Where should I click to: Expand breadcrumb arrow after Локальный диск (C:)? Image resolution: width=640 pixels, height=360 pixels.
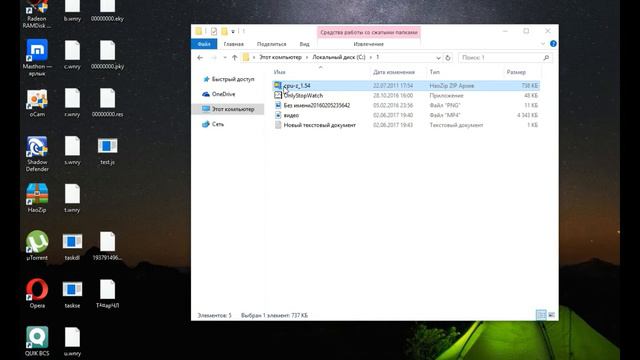[371, 58]
